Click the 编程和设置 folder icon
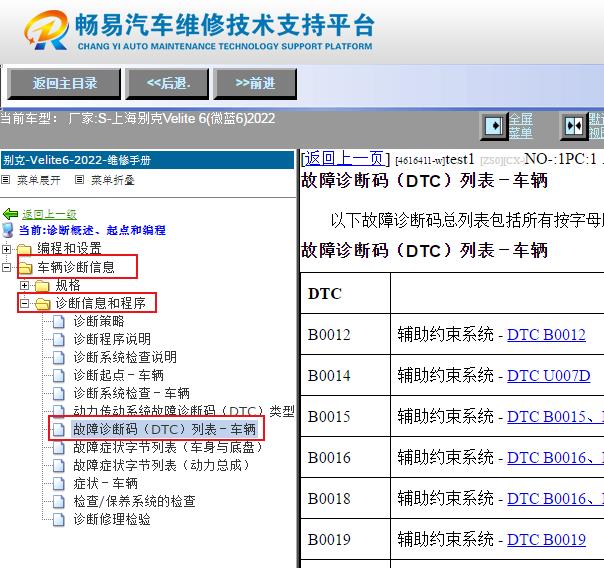This screenshot has height=568, width=604. (24, 249)
